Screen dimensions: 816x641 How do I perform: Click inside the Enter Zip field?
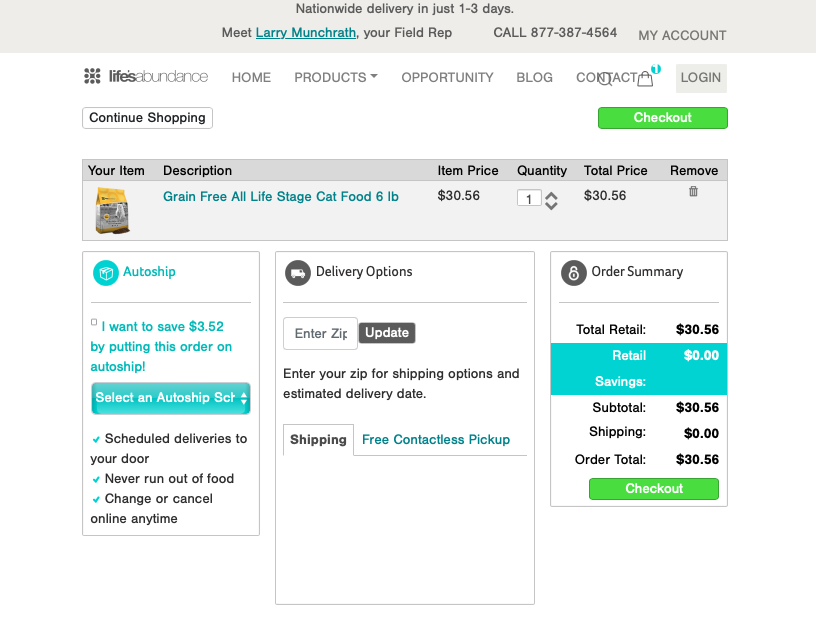[318, 333]
